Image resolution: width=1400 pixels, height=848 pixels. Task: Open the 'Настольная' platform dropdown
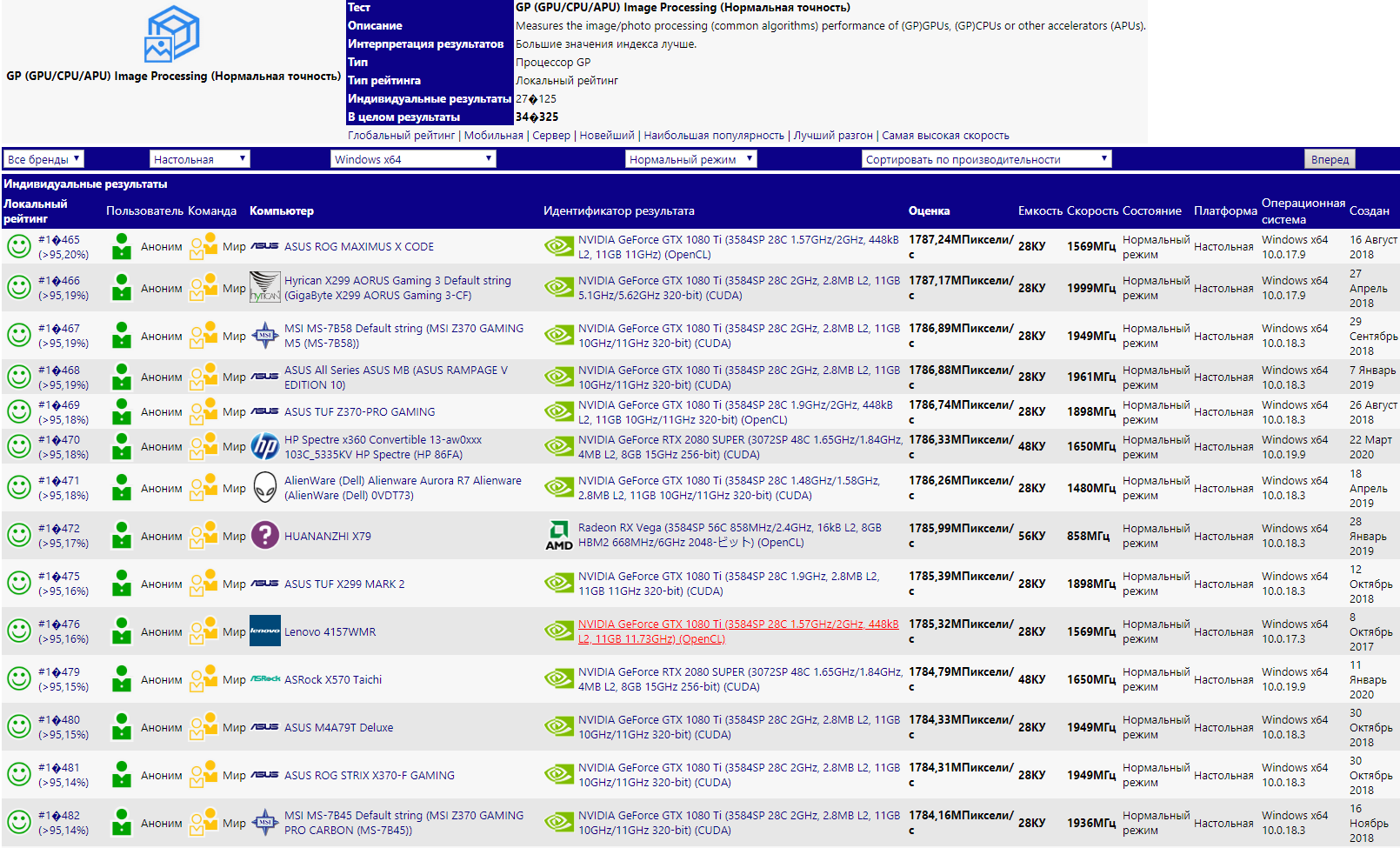[200, 159]
